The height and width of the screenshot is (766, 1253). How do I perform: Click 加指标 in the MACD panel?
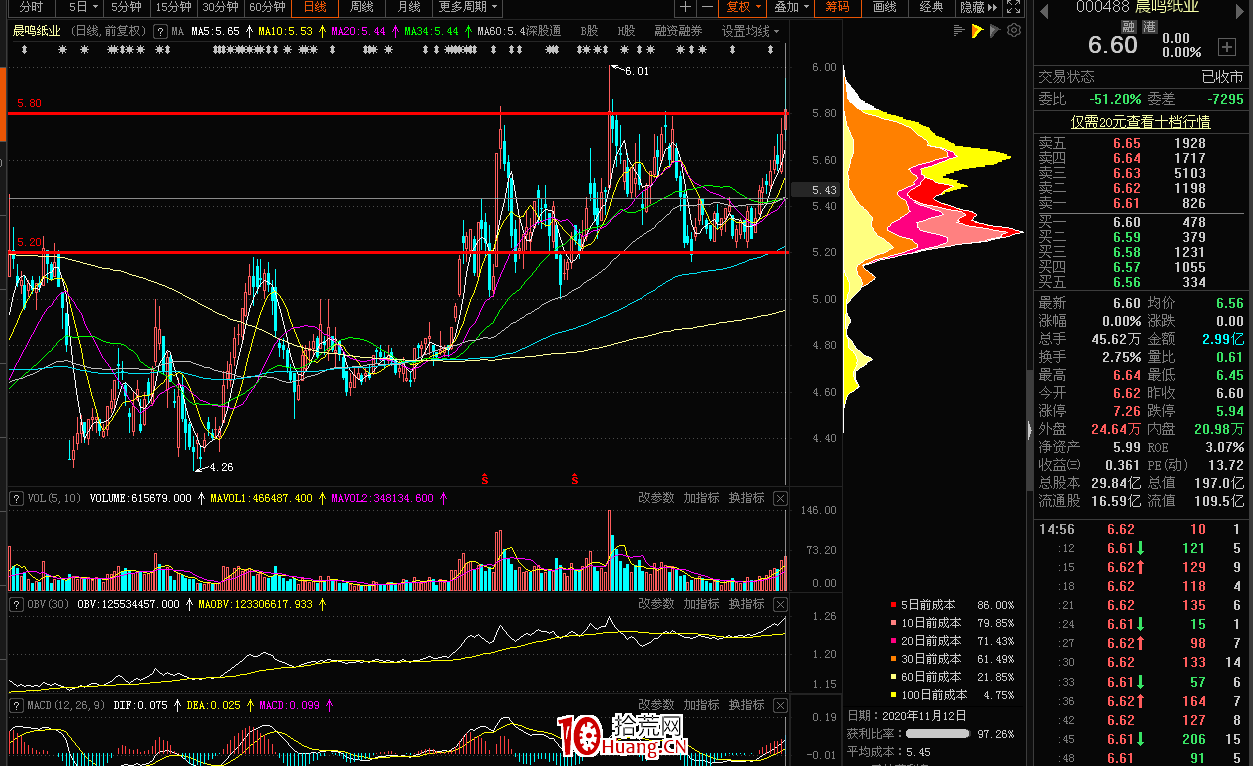[701, 705]
